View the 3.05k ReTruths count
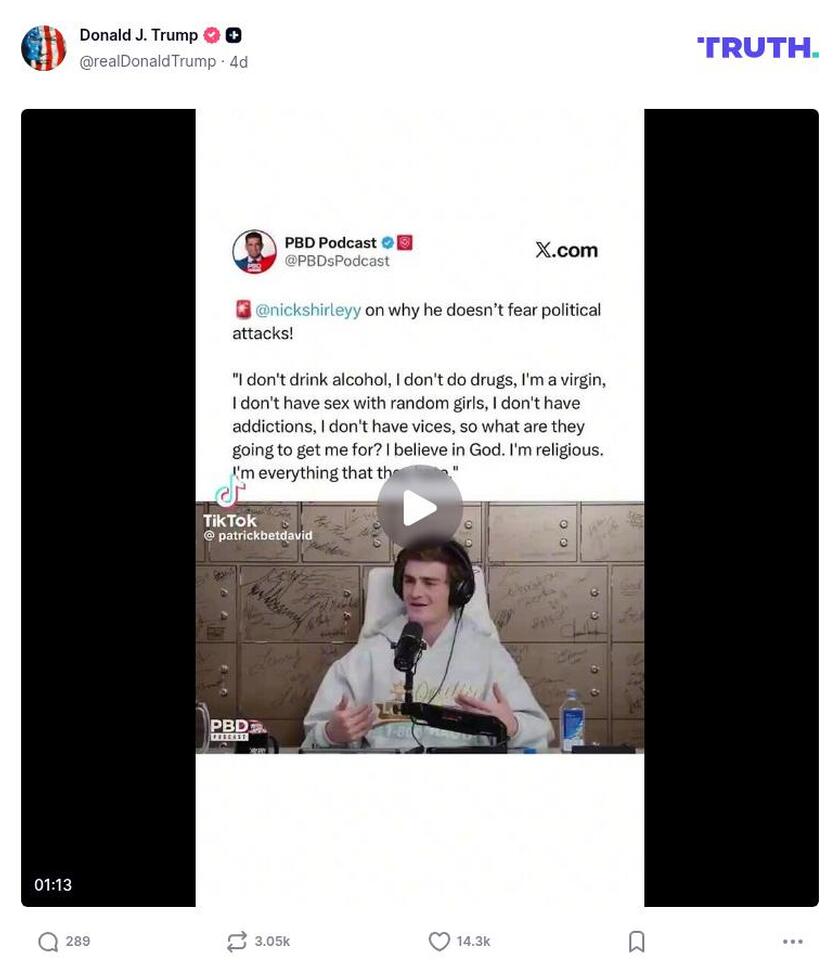Screen dimensions: 840x979 pos(272,942)
